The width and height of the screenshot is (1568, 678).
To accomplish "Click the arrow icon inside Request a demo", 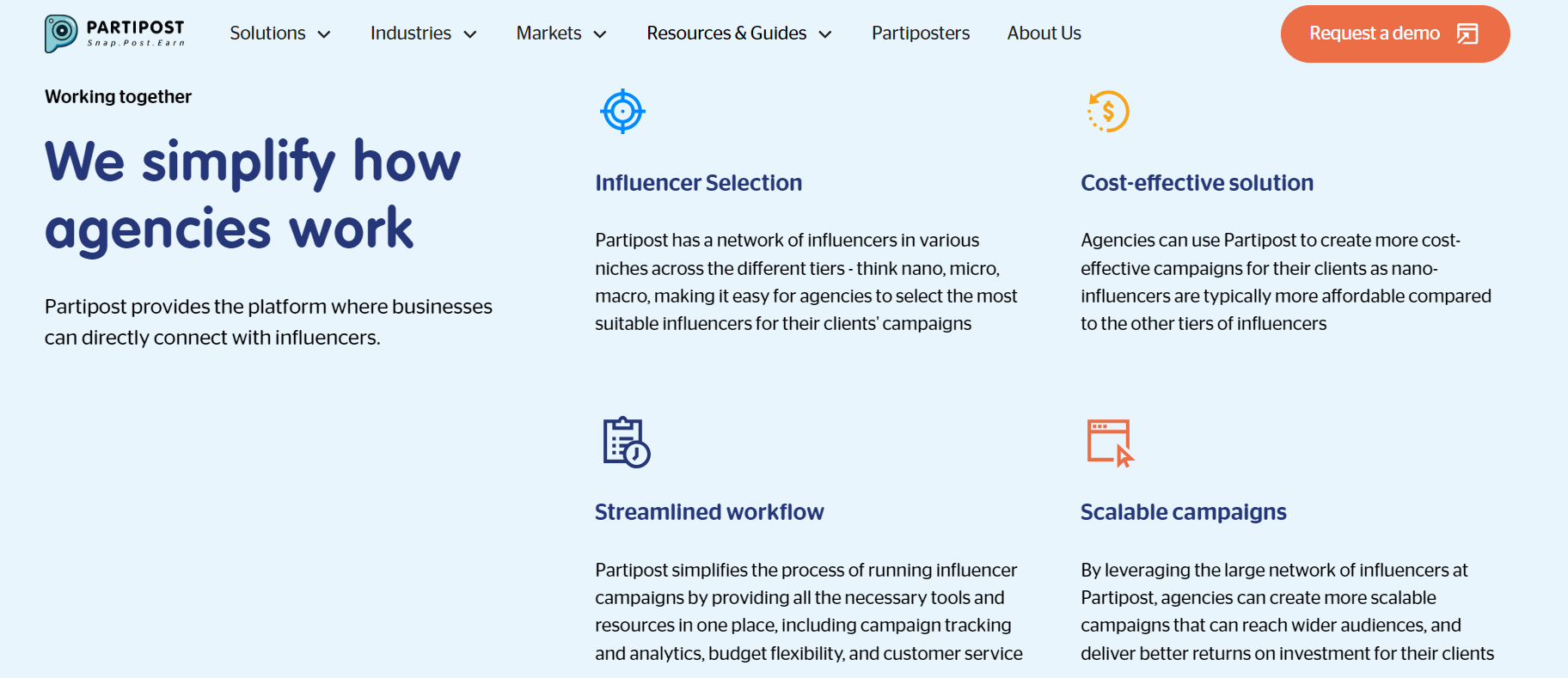I will 1467,34.
